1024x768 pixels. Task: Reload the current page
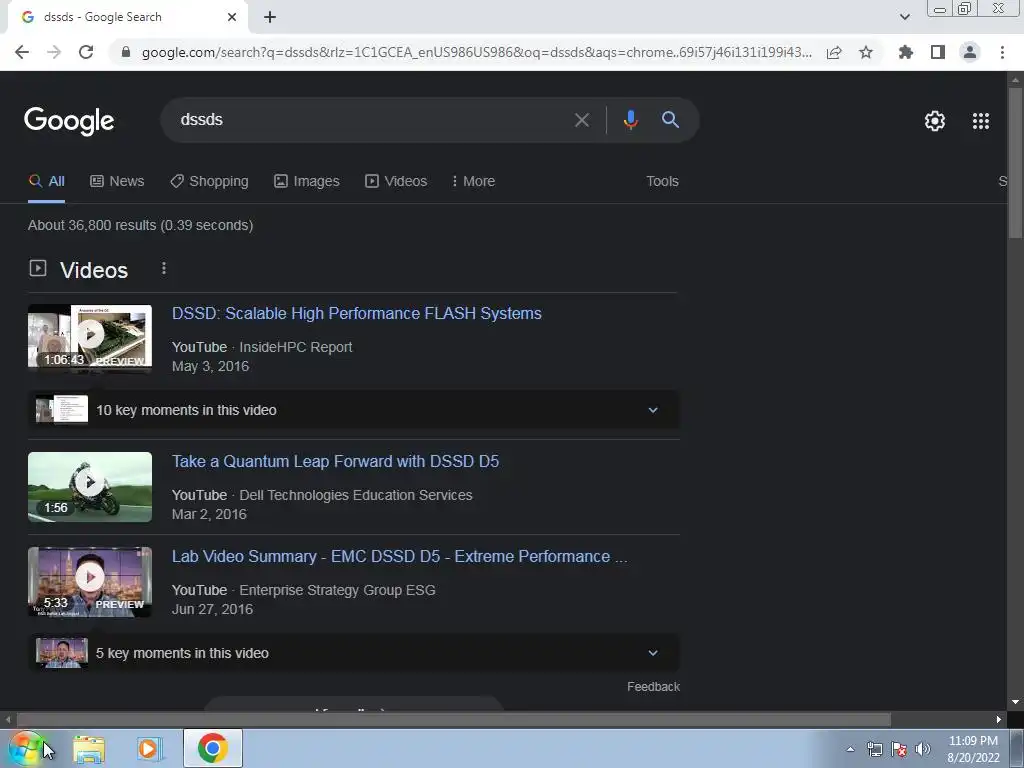click(x=86, y=52)
